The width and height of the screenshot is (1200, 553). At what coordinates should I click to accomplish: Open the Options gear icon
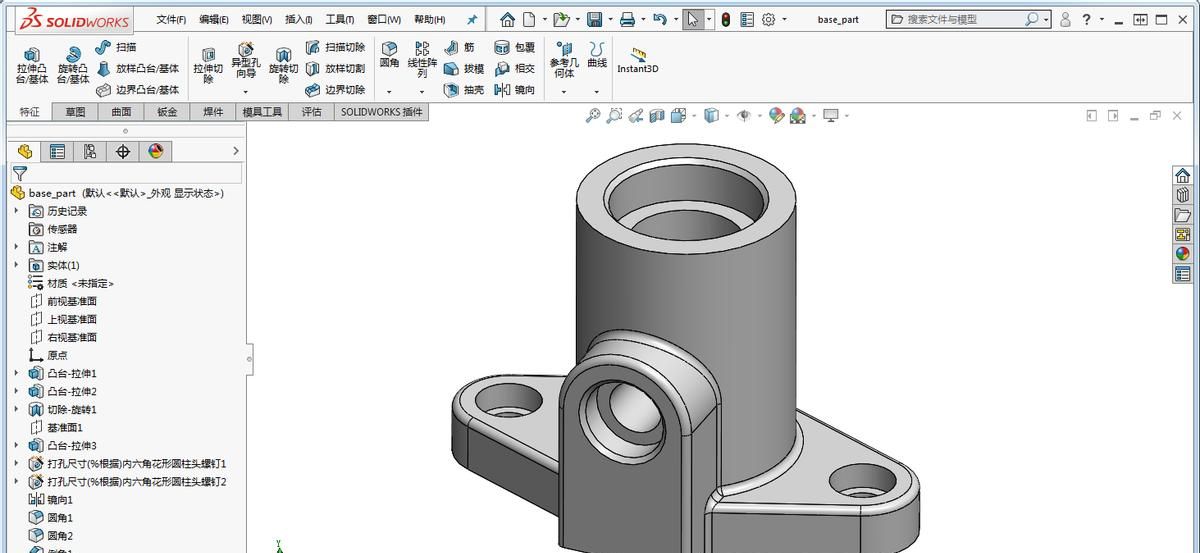coord(769,19)
